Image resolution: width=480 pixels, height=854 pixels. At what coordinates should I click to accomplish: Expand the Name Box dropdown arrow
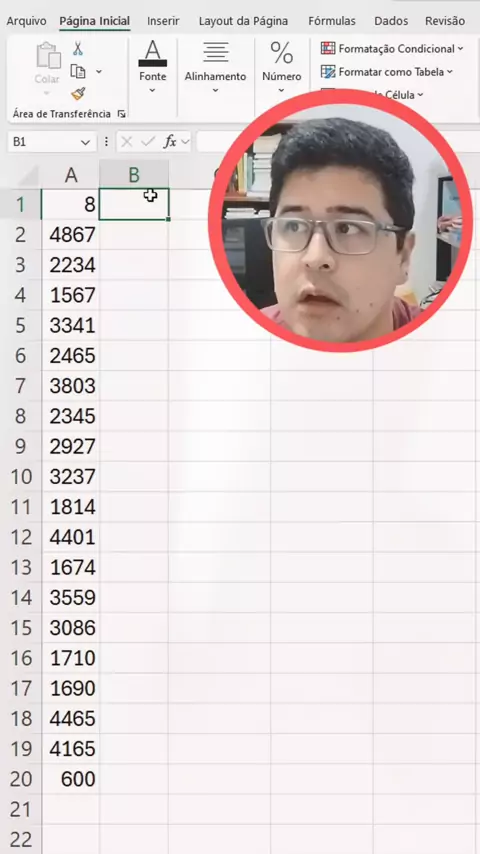point(85,142)
